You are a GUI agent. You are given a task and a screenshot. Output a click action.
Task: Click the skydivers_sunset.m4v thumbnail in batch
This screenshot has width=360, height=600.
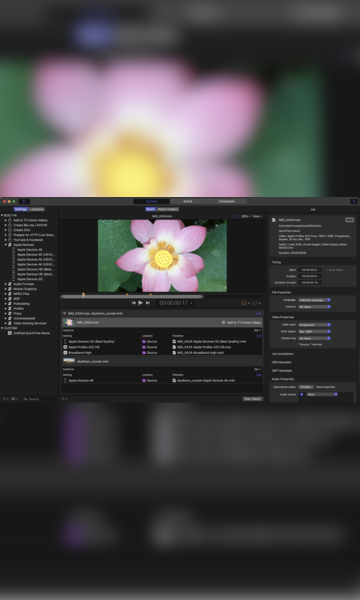(x=69, y=361)
